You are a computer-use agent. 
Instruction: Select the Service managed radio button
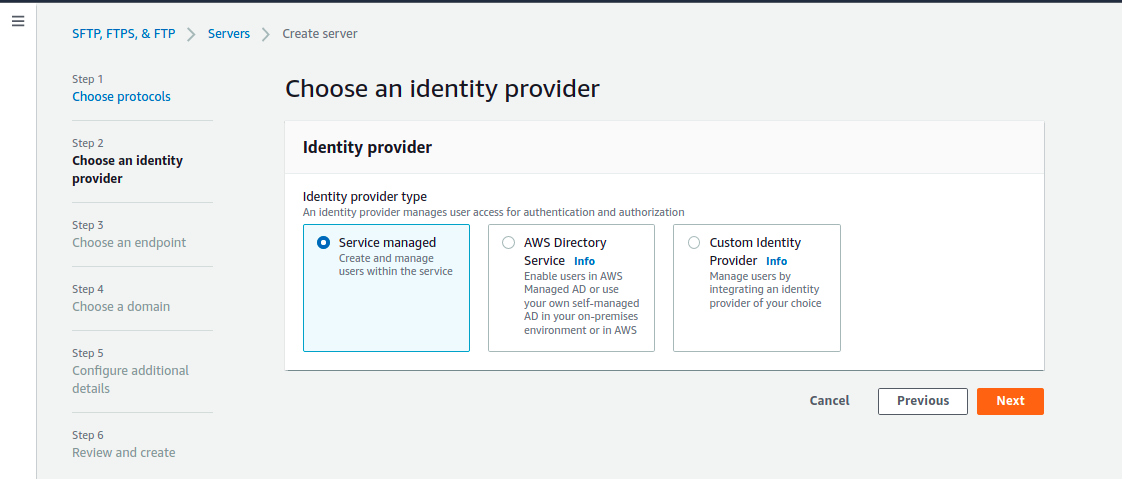click(323, 243)
